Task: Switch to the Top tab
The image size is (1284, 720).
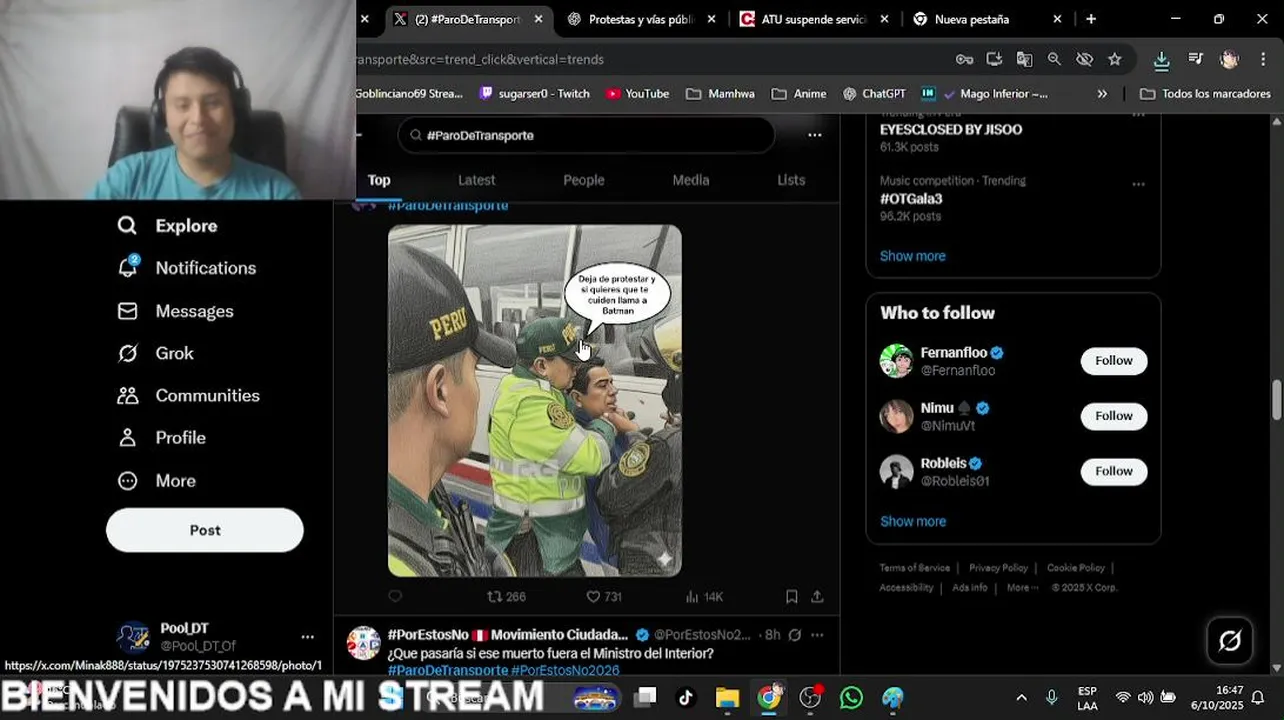Action: tap(378, 180)
